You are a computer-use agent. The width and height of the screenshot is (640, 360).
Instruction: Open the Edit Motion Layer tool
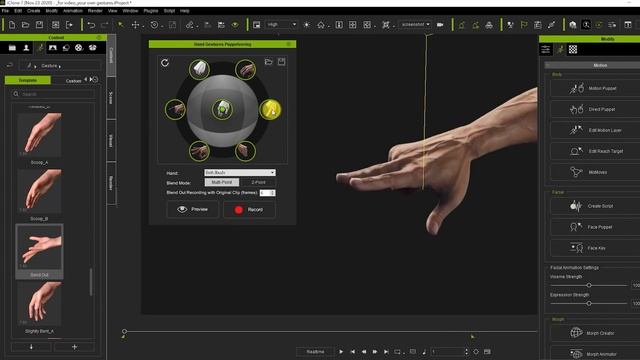pyautogui.click(x=595, y=130)
